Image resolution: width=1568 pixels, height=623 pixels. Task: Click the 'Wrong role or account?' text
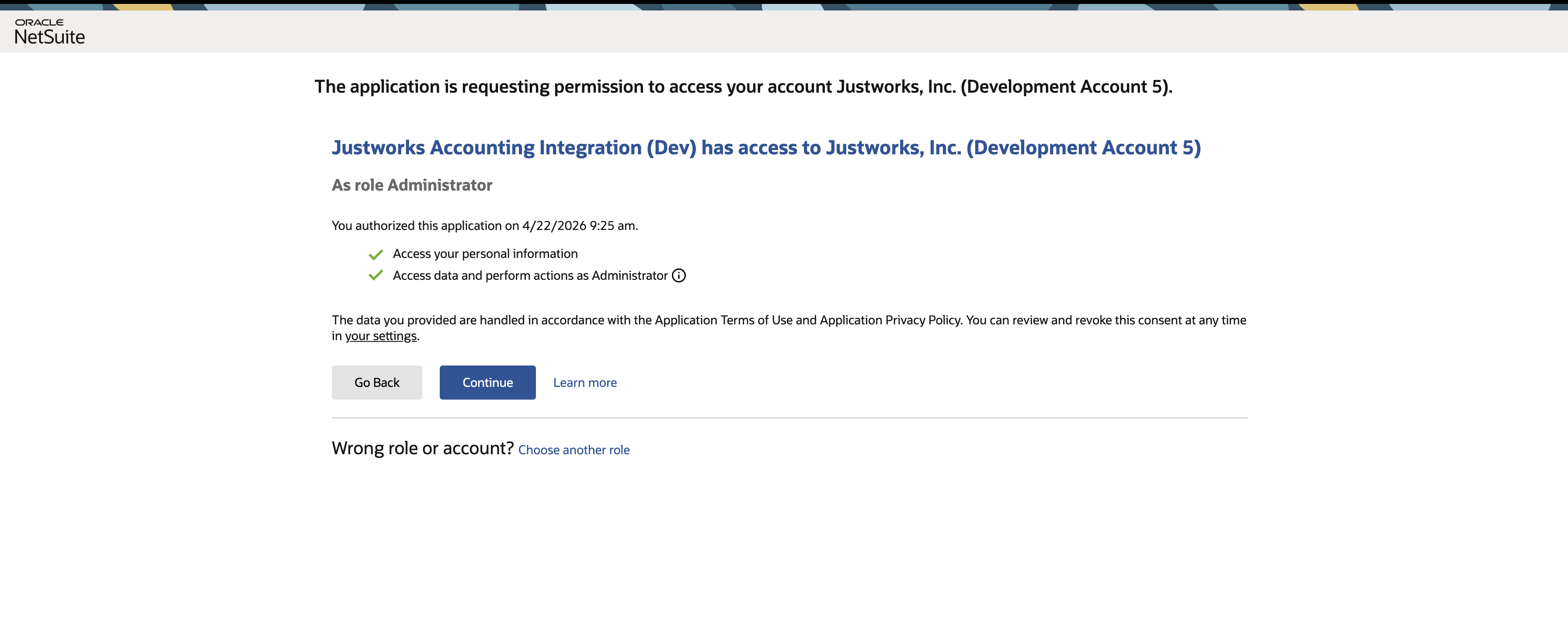coord(423,448)
